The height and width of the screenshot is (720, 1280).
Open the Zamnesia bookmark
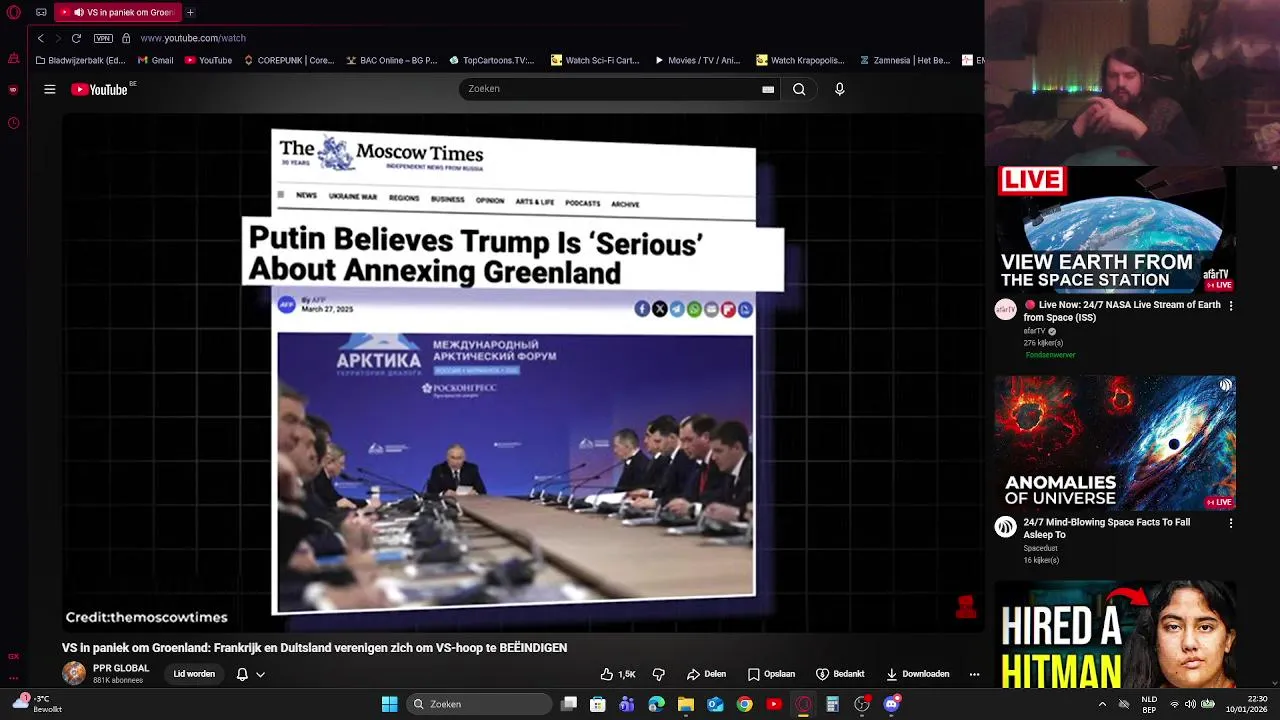coord(905,60)
